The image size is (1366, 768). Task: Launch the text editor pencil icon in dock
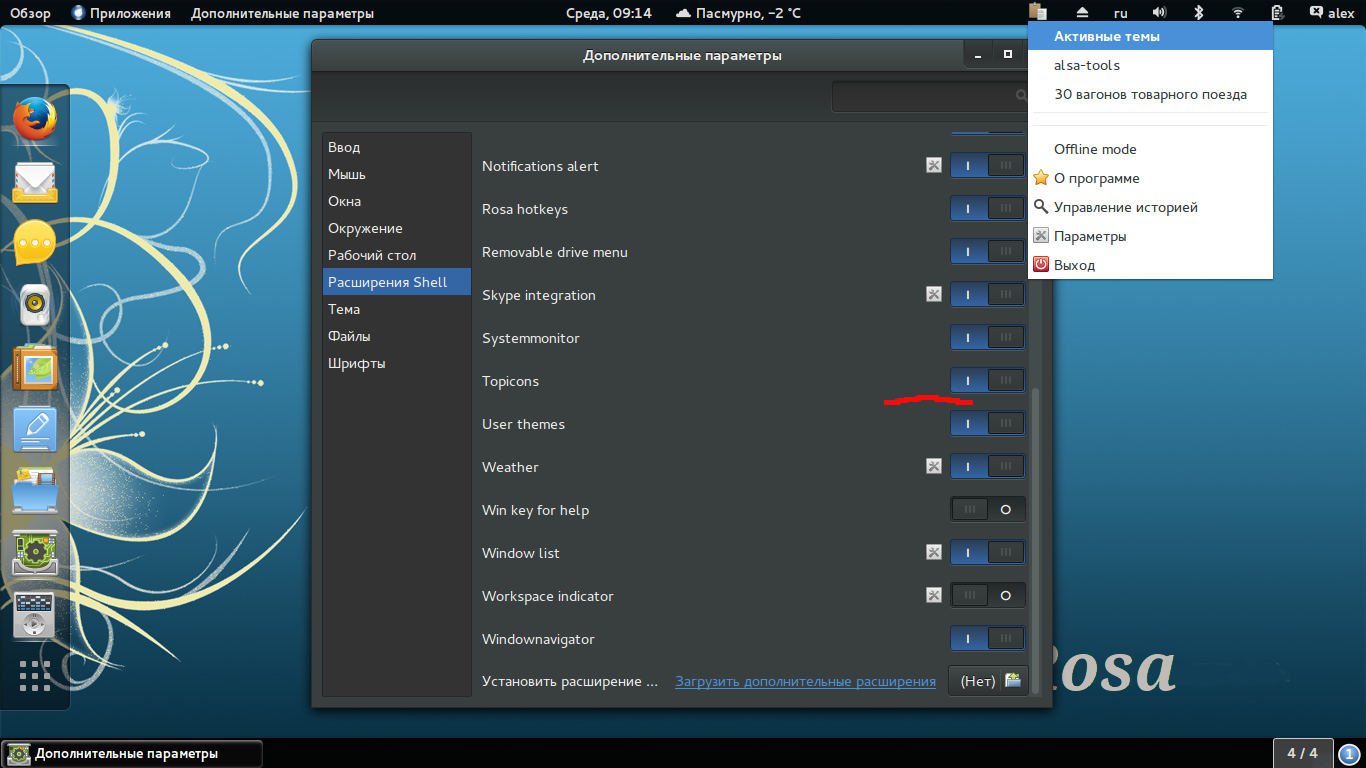(35, 429)
